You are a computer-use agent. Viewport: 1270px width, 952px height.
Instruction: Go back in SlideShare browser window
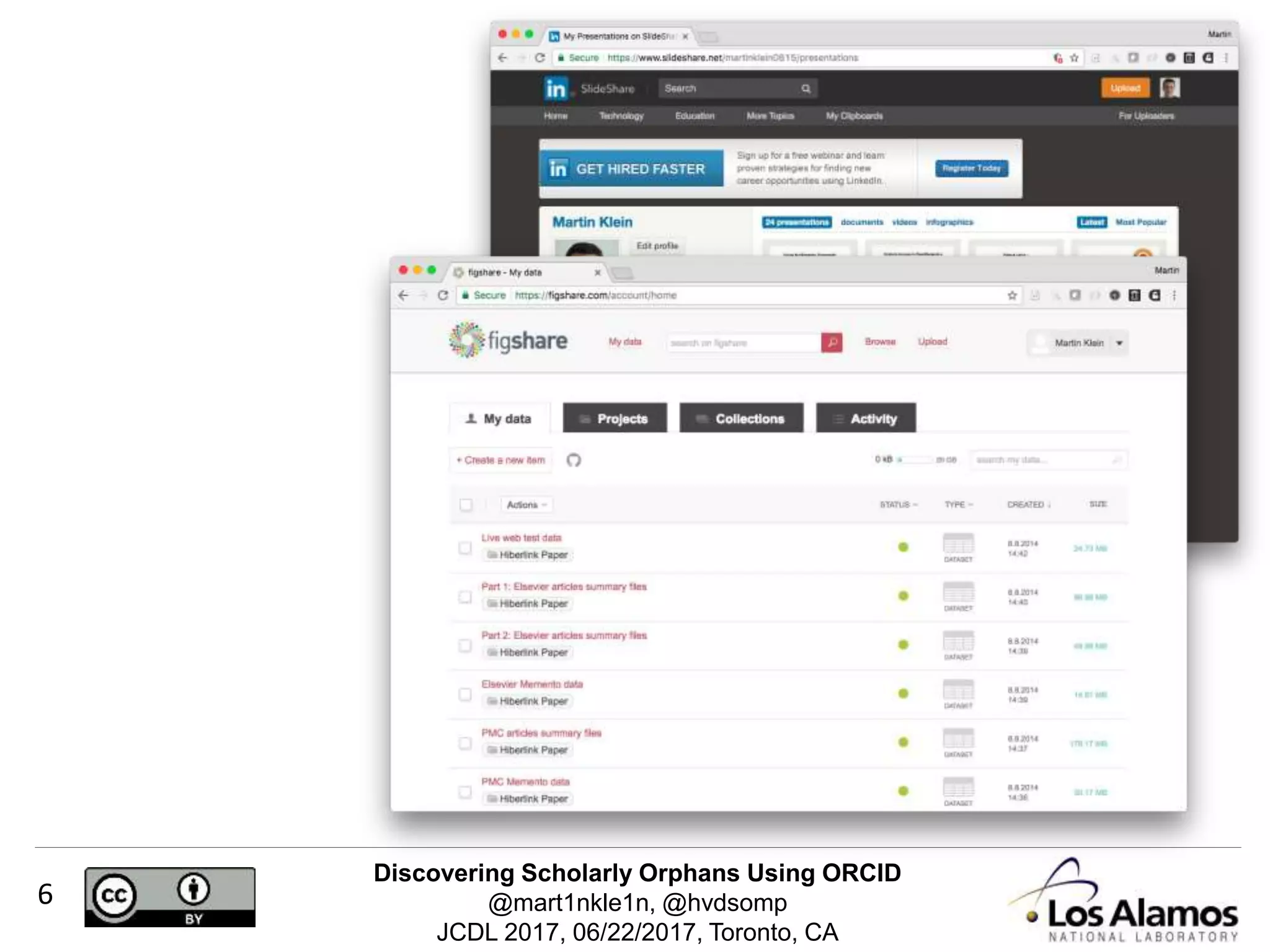coord(502,58)
